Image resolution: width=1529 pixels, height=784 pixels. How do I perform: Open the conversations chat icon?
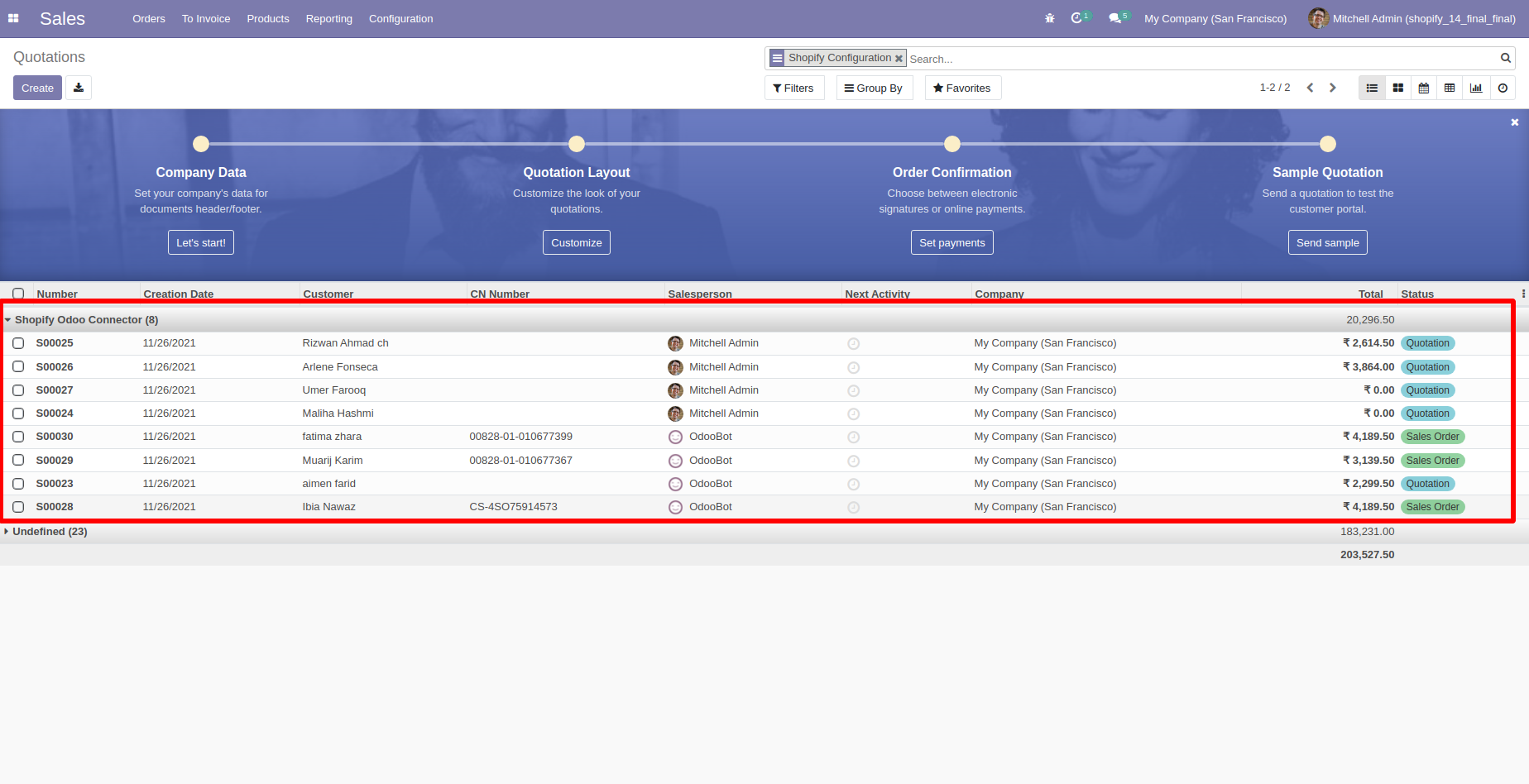(x=1114, y=18)
